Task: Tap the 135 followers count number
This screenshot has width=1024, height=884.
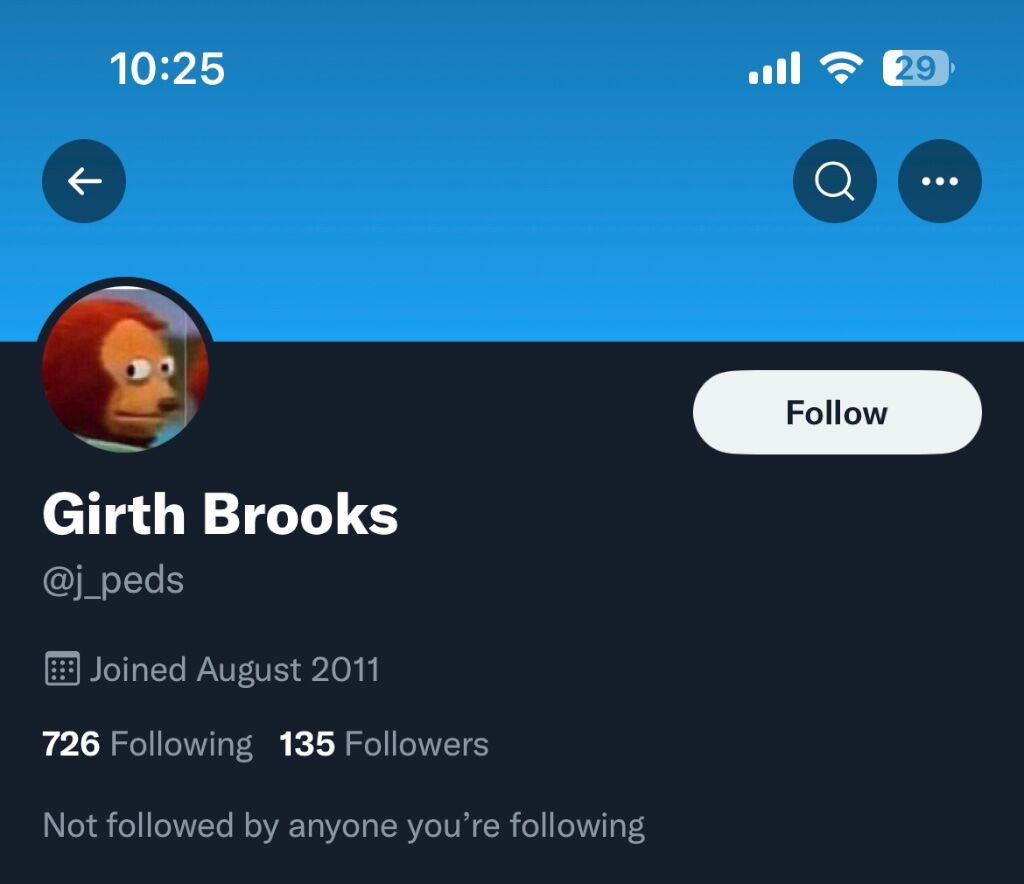Action: pos(307,744)
